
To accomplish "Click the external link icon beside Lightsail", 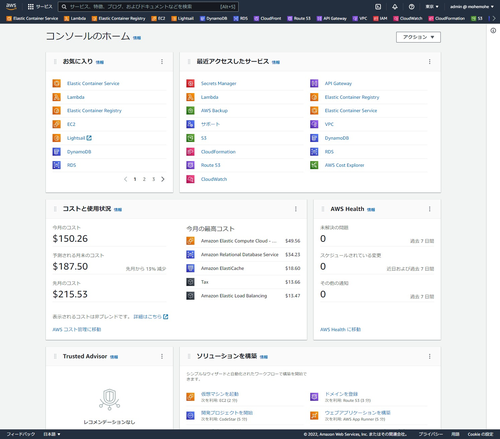I will [89, 138].
